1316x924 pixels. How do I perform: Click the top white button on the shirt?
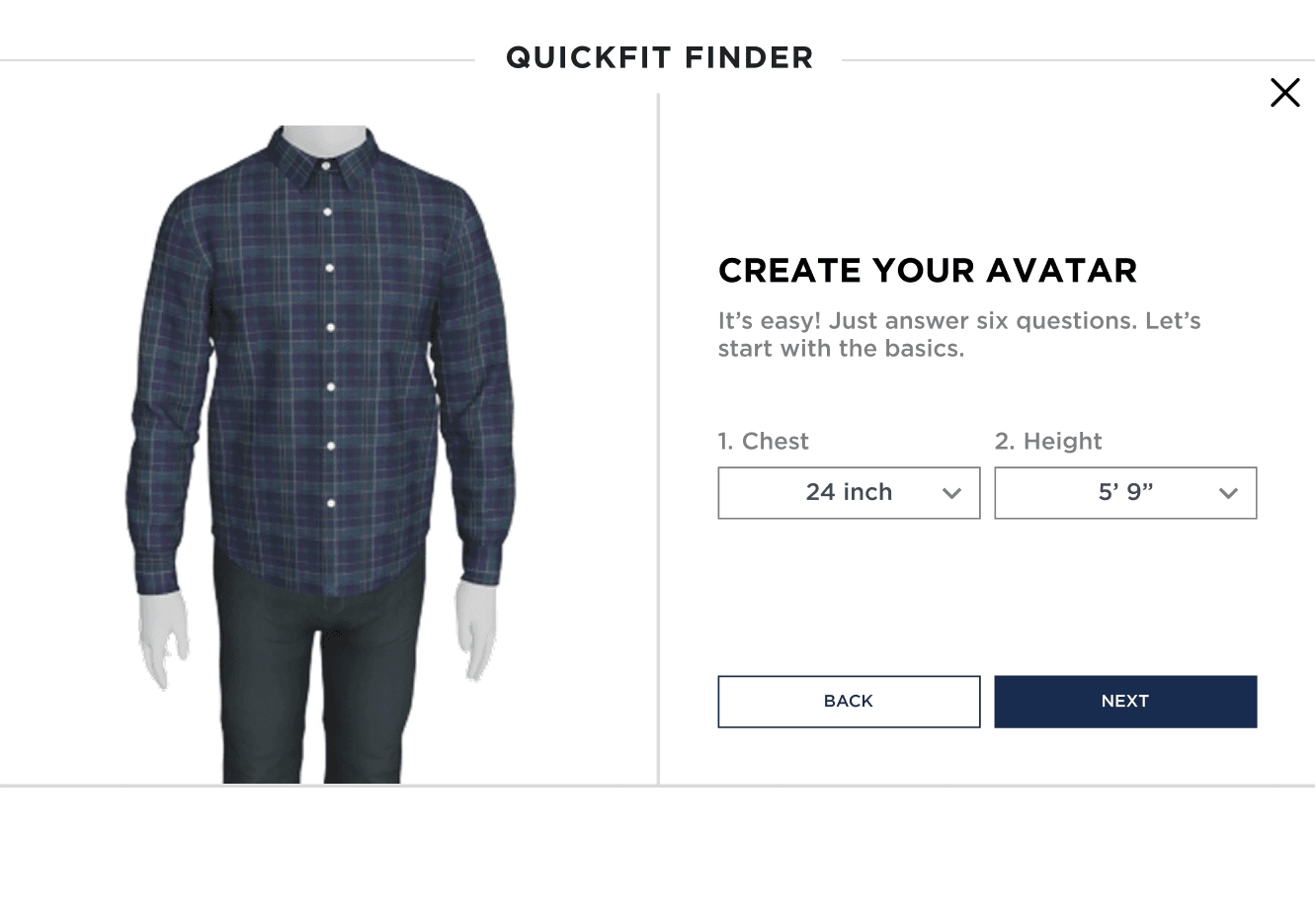click(x=327, y=167)
